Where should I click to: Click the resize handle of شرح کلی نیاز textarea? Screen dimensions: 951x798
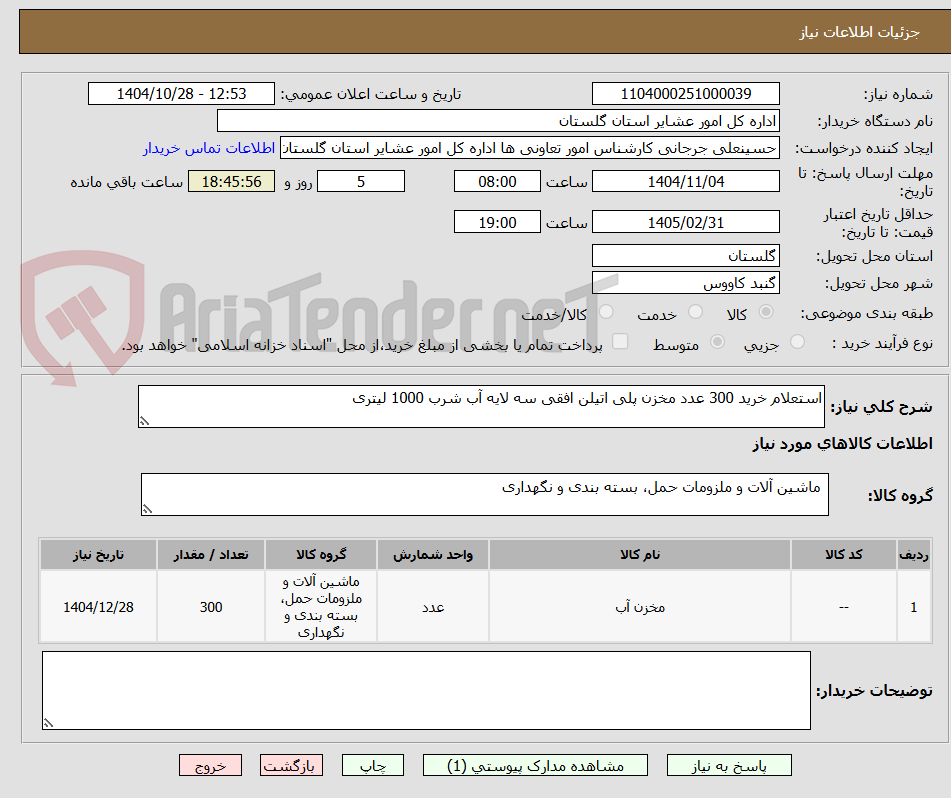tap(144, 421)
